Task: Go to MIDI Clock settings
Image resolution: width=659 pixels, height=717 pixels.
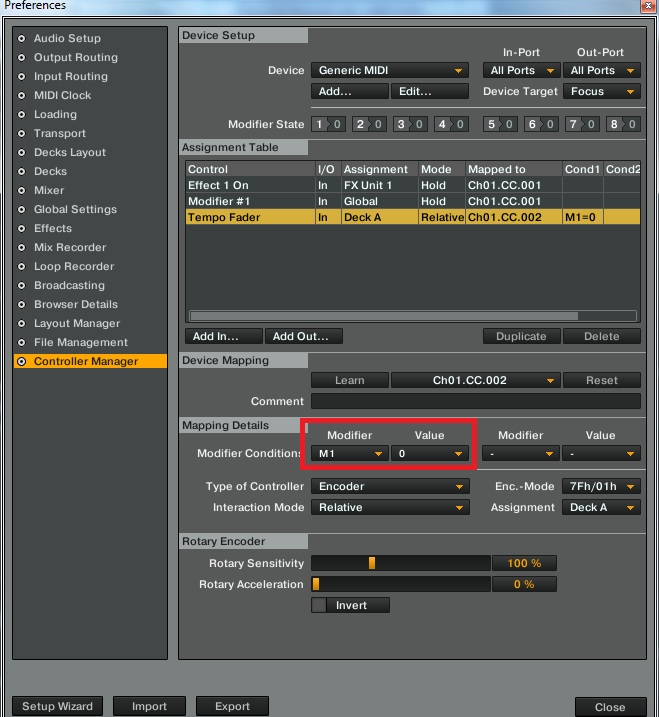Action: click(x=62, y=95)
